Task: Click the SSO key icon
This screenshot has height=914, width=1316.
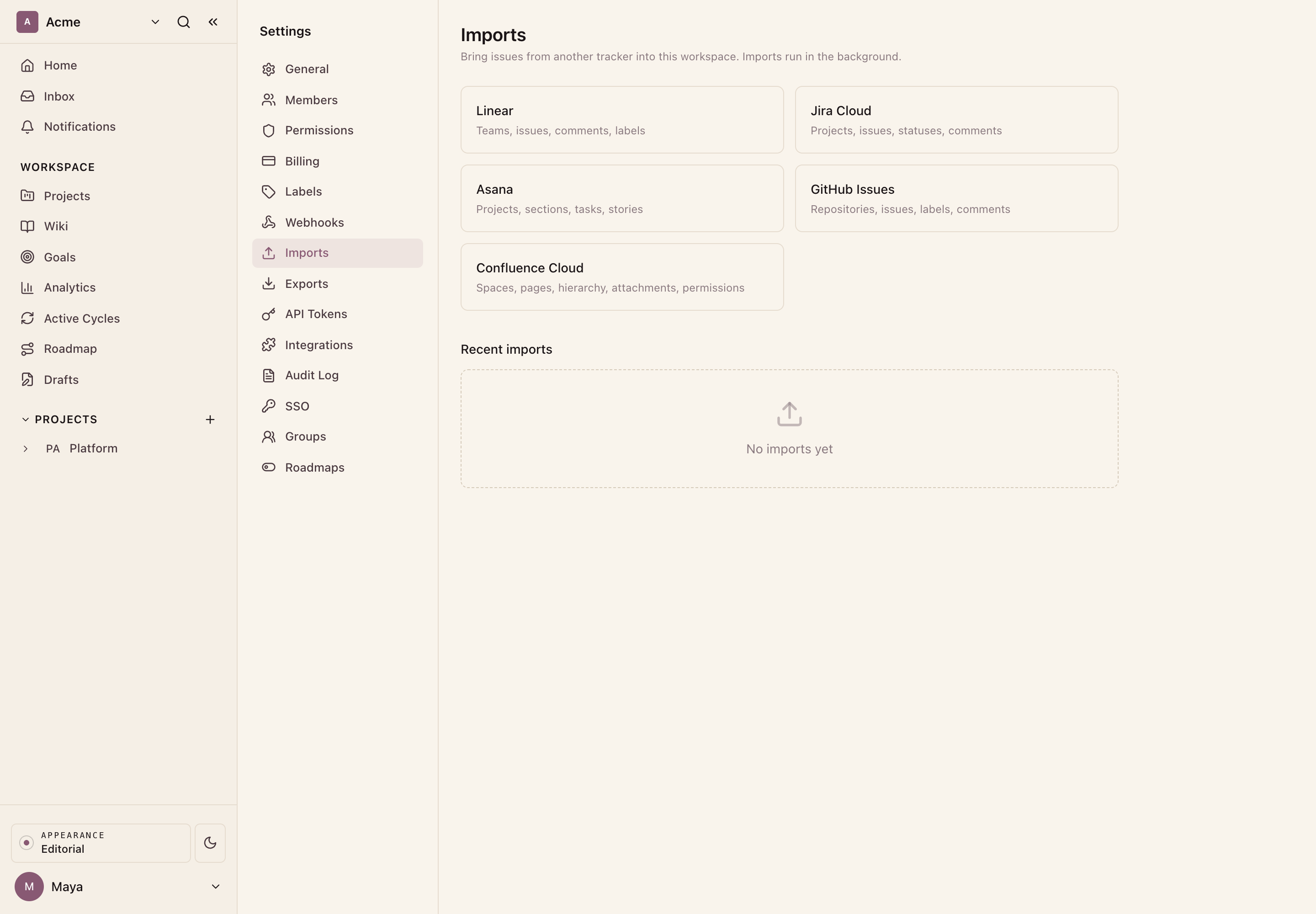Action: 269,406
